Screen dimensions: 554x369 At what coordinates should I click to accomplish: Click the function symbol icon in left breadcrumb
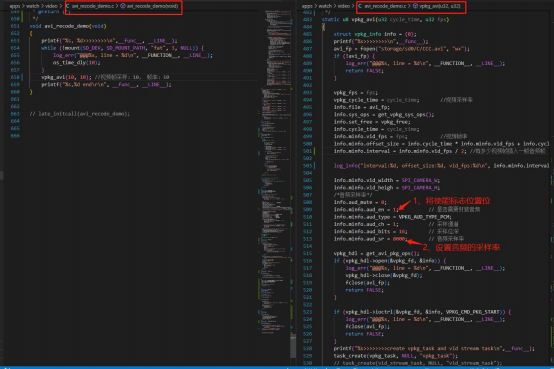pyautogui.click(x=123, y=6)
